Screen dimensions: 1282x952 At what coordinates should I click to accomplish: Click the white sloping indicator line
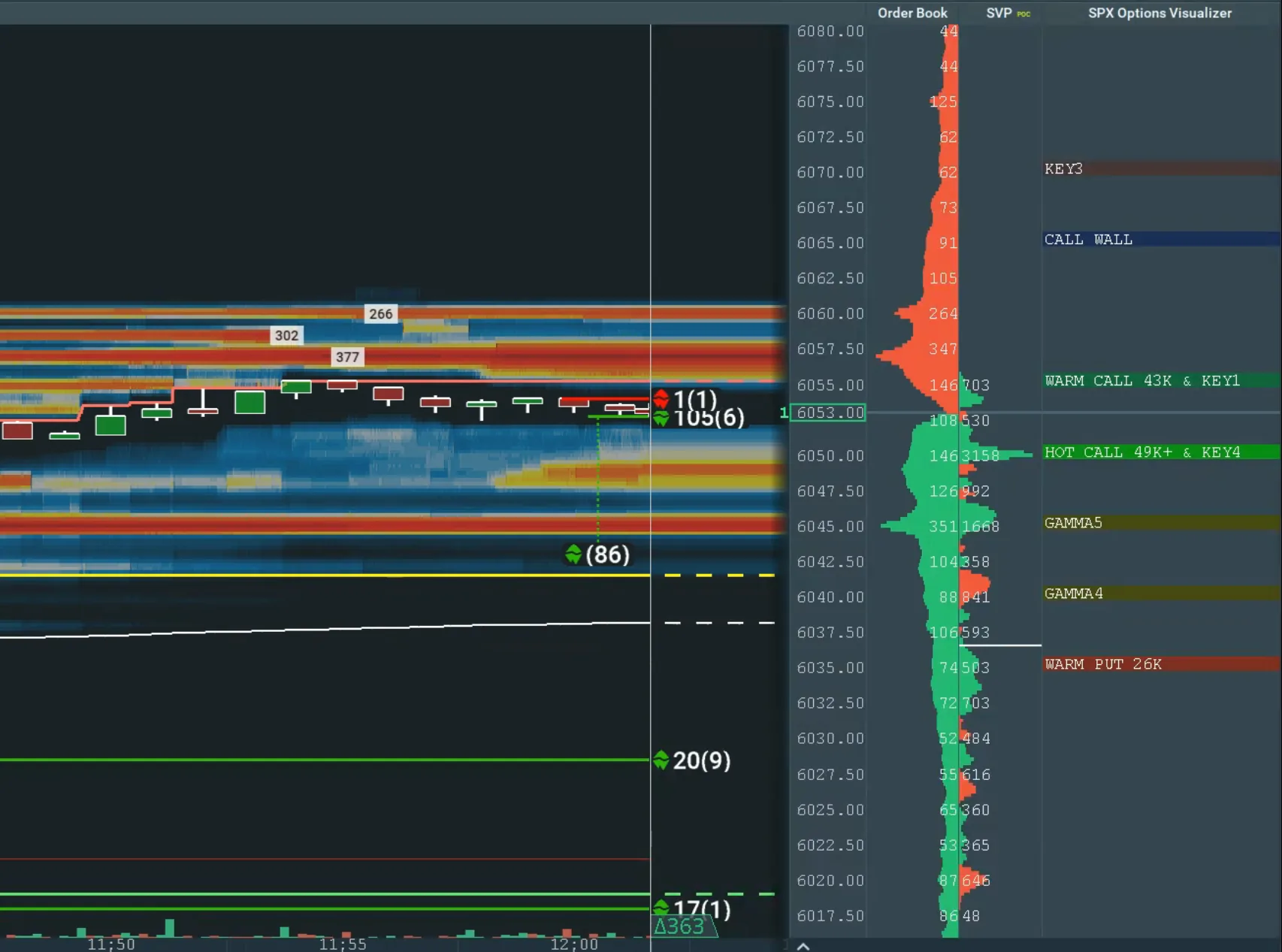coord(325,630)
